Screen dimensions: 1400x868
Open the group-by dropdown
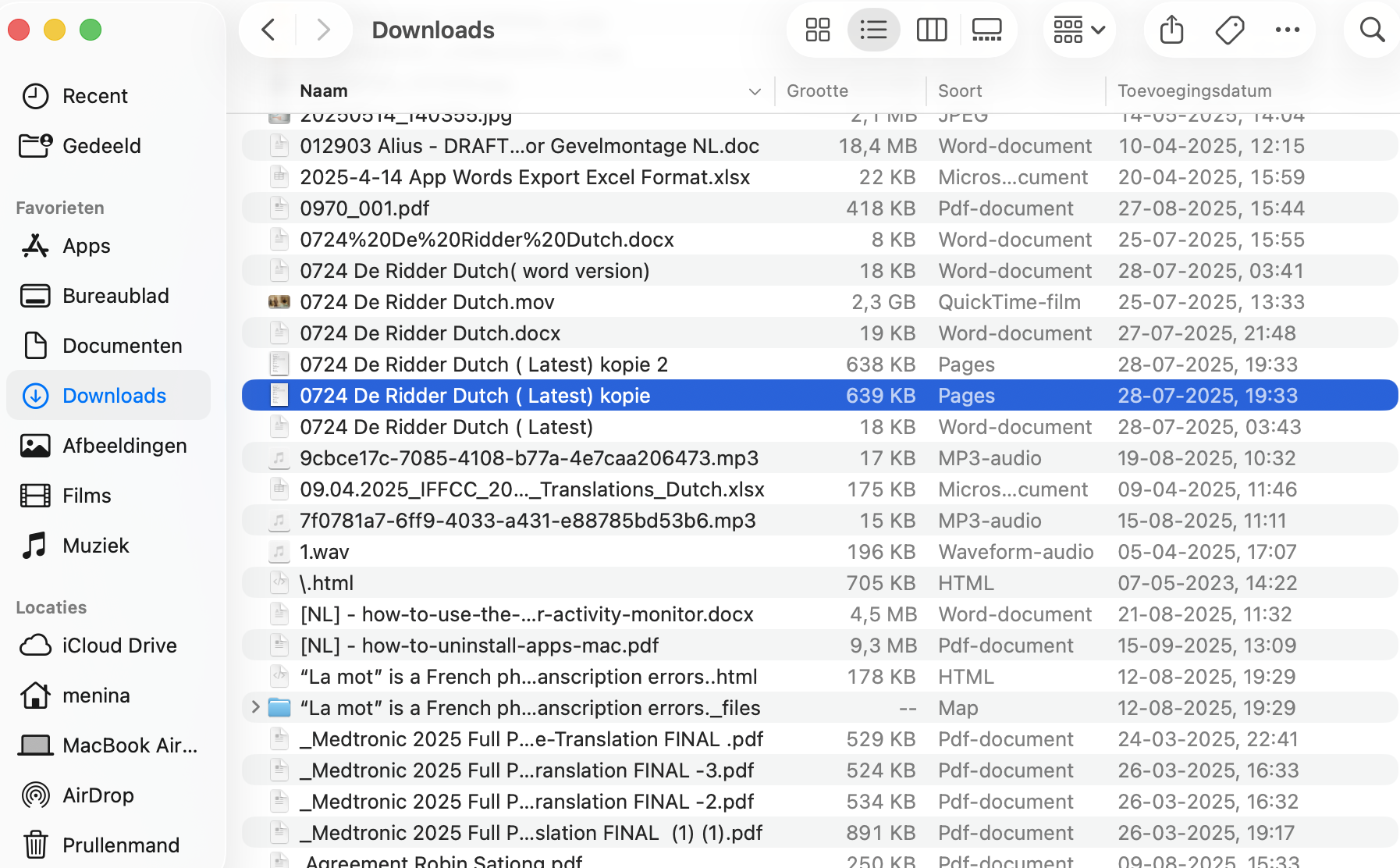1078,30
